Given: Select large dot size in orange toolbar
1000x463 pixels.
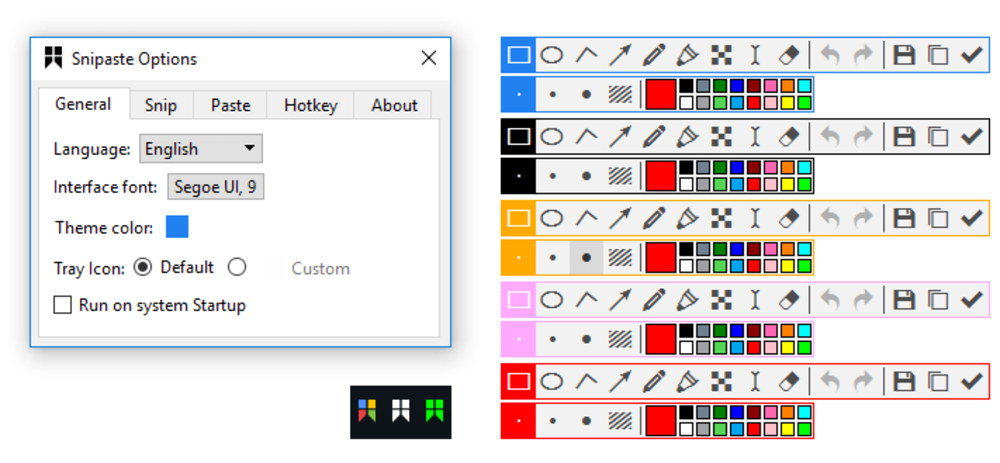Looking at the screenshot, I should click(x=586, y=258).
